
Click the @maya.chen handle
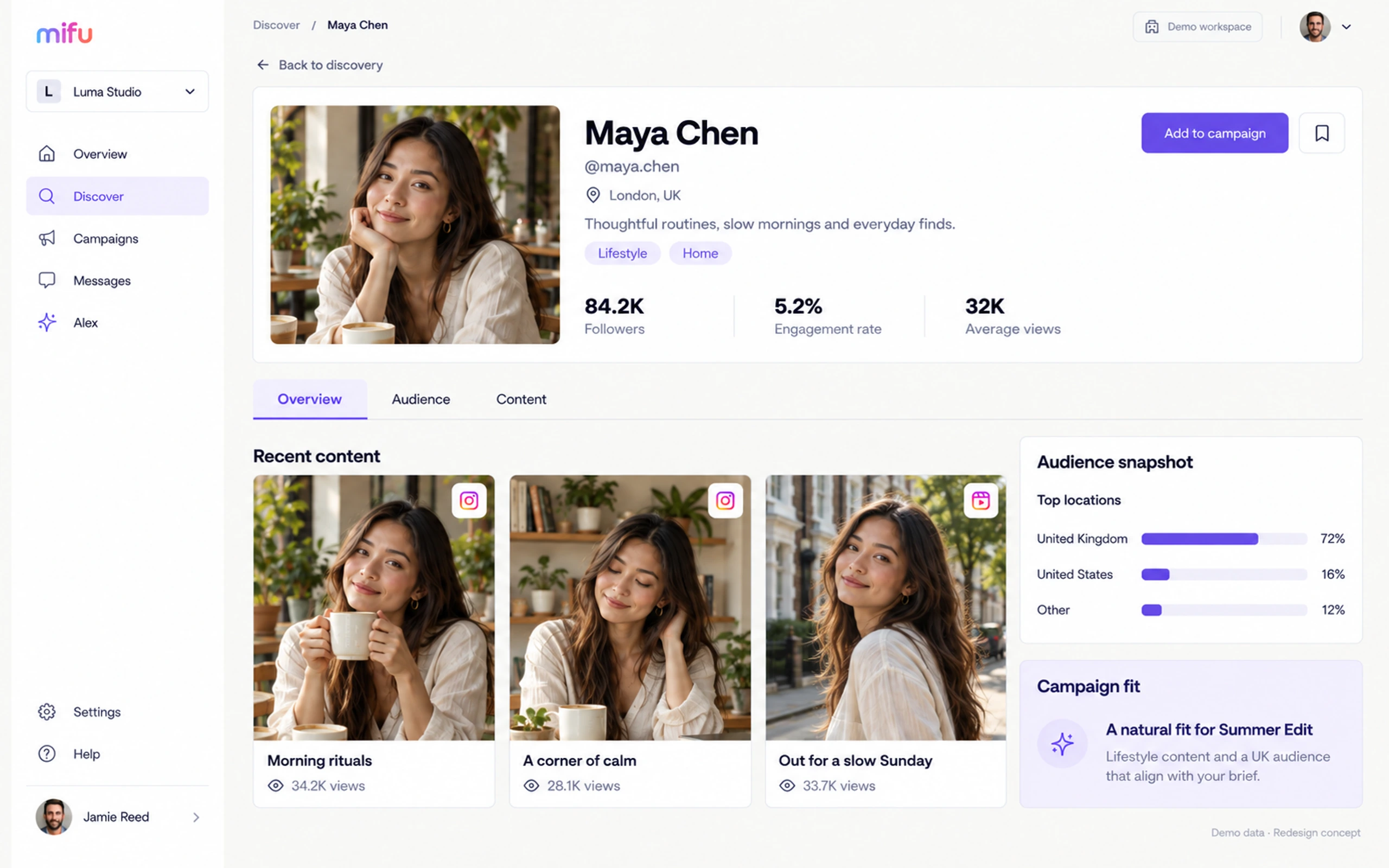coord(632,167)
